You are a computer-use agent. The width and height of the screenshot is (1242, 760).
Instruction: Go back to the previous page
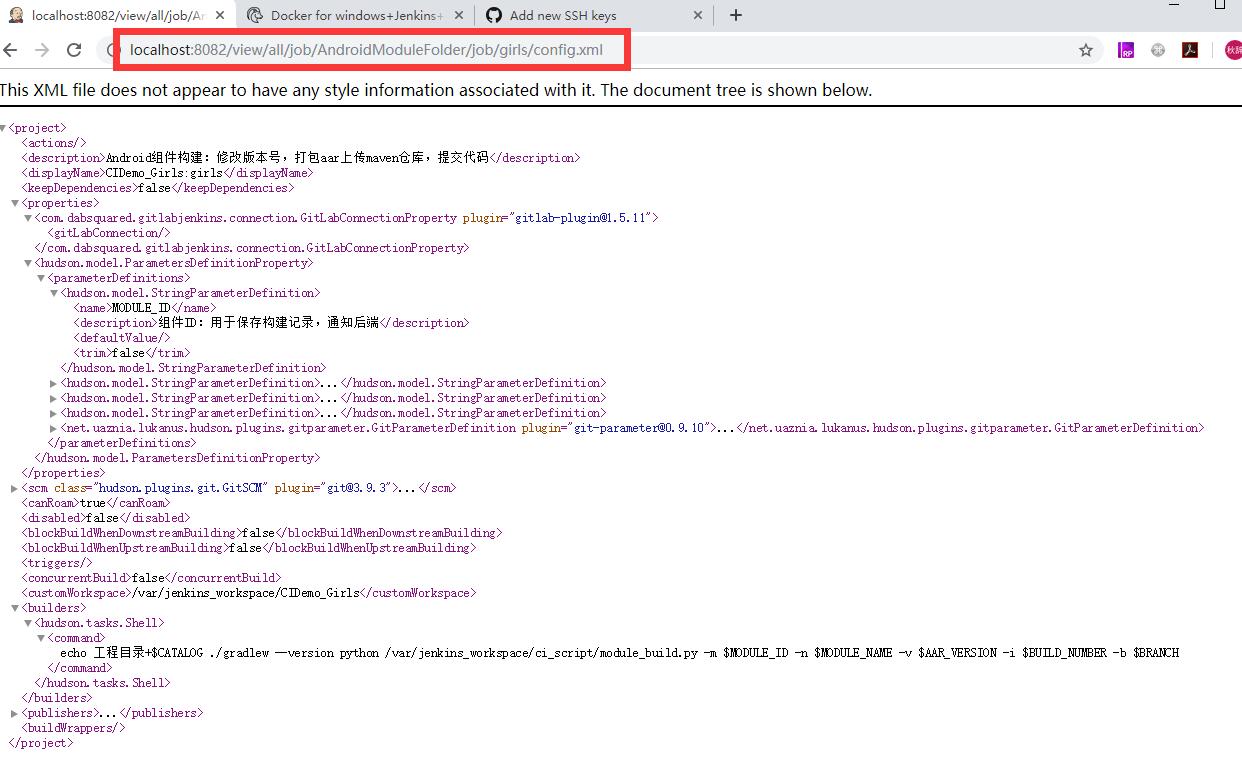pyautogui.click(x=10, y=50)
